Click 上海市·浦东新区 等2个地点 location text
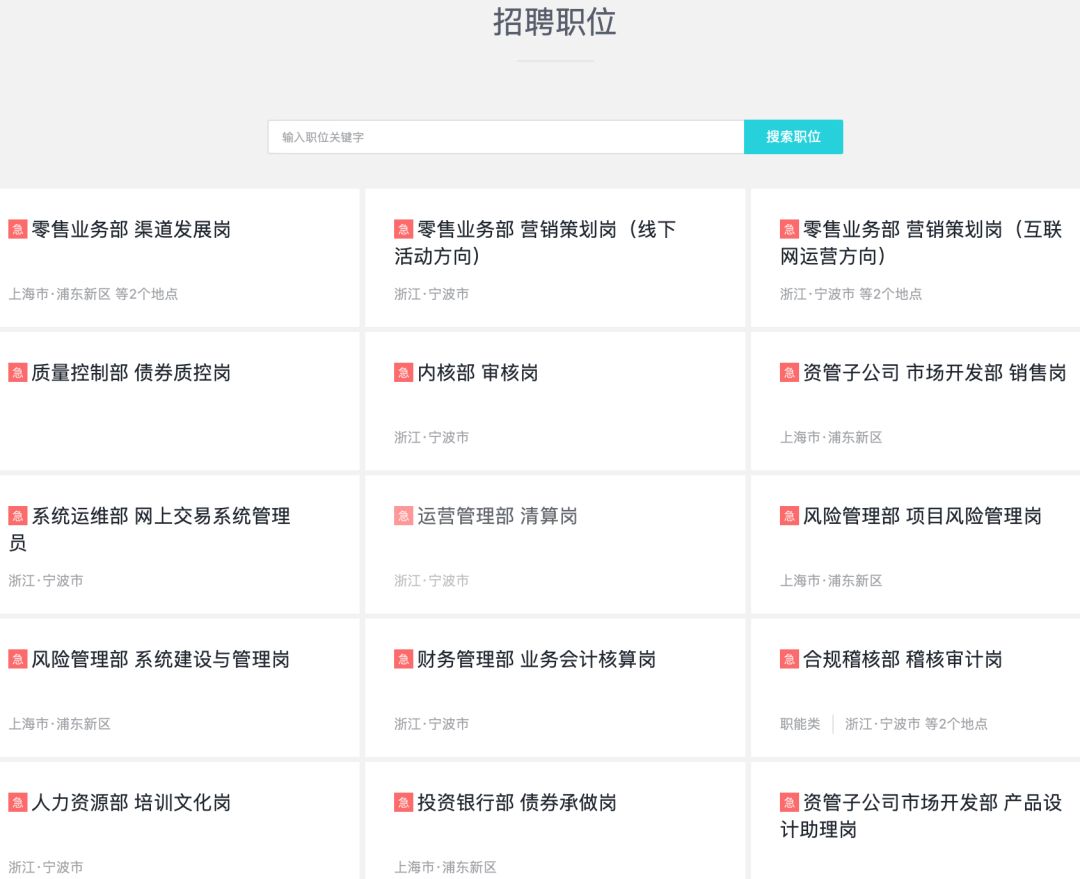Viewport: 1080px width, 879px height. pyautogui.click(x=93, y=294)
